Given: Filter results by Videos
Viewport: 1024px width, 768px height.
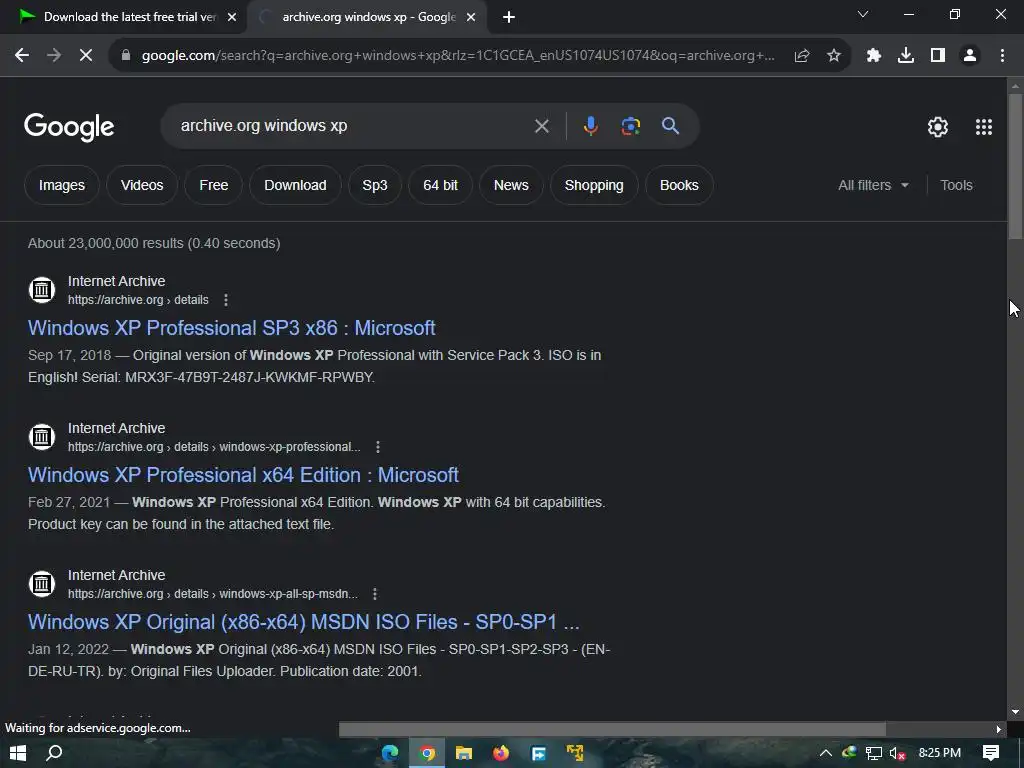Looking at the screenshot, I should (142, 185).
